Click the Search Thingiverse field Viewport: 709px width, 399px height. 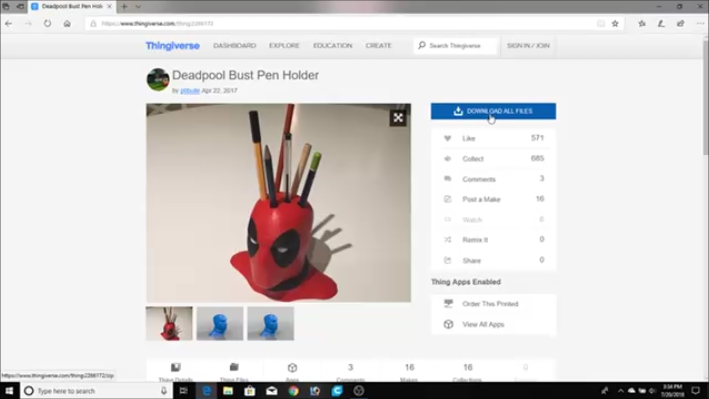(x=455, y=46)
